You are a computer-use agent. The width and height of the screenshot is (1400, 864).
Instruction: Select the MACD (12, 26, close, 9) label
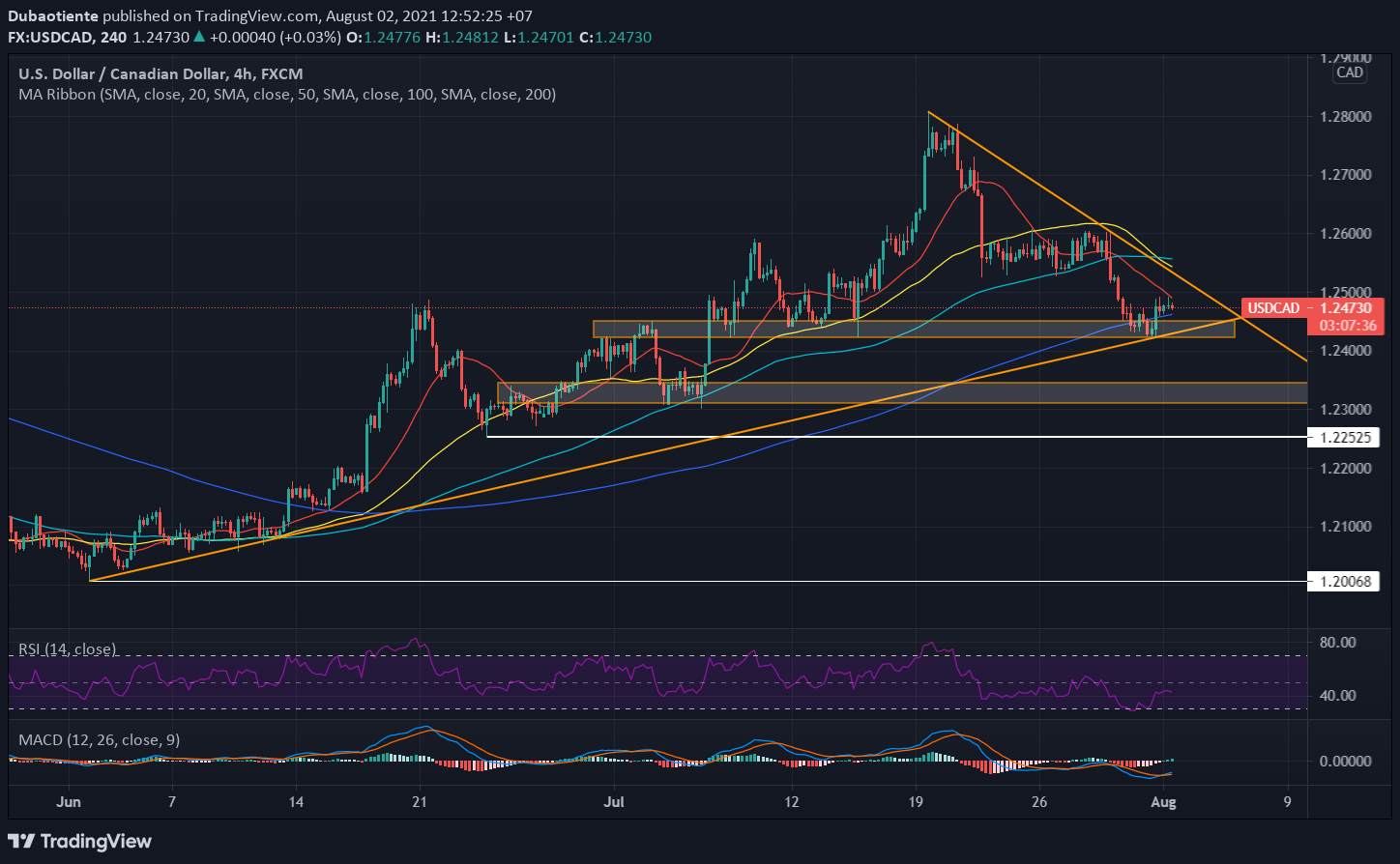(x=100, y=740)
